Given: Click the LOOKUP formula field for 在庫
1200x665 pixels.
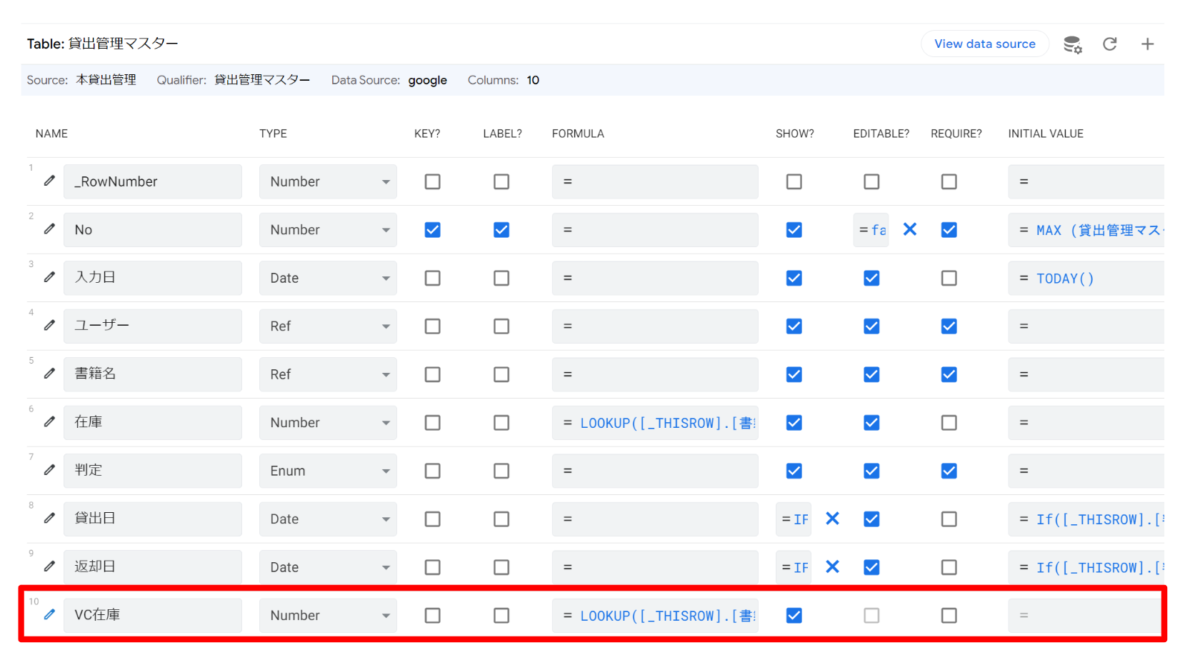Looking at the screenshot, I should 655,422.
